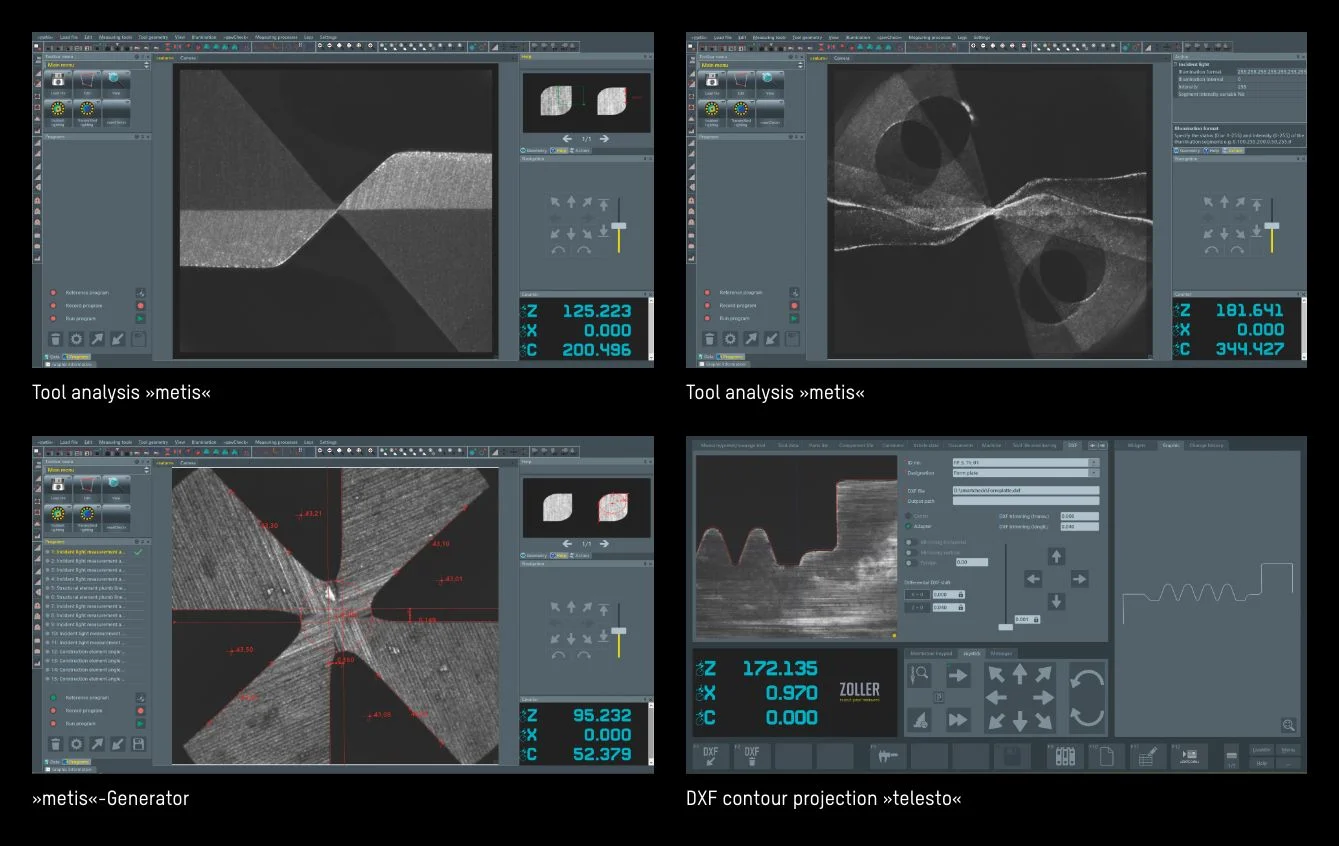Select the Adapter radio button in telesto
1339x846 pixels.
[908, 525]
